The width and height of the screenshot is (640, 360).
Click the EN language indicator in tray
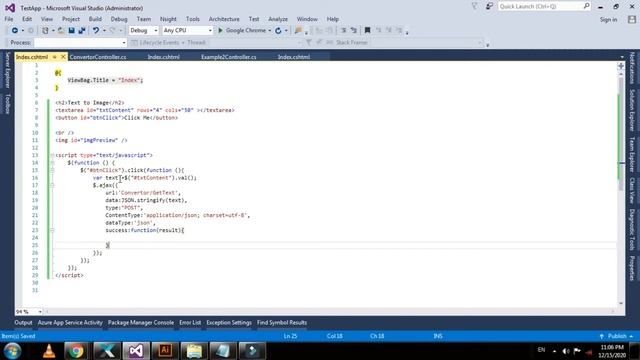coord(541,350)
